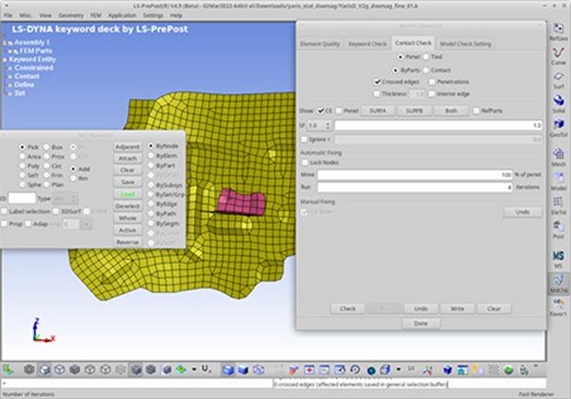Select the Contact radio button

tap(426, 70)
